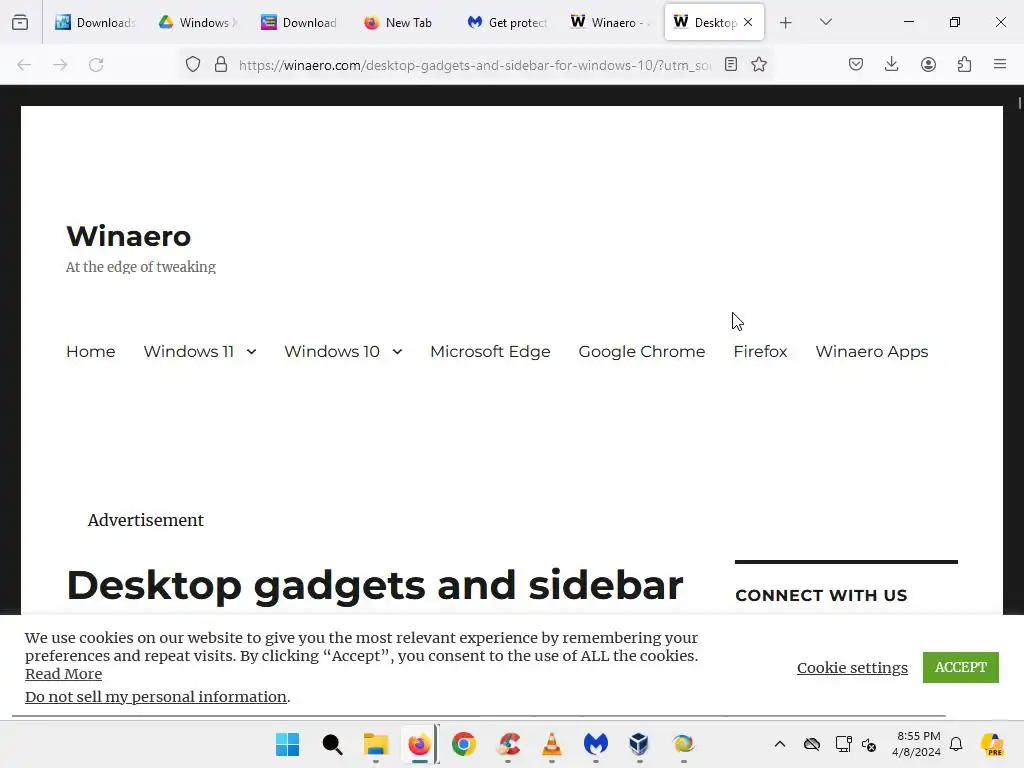
Task: Open VLC media player from taskbar
Action: pos(552,744)
